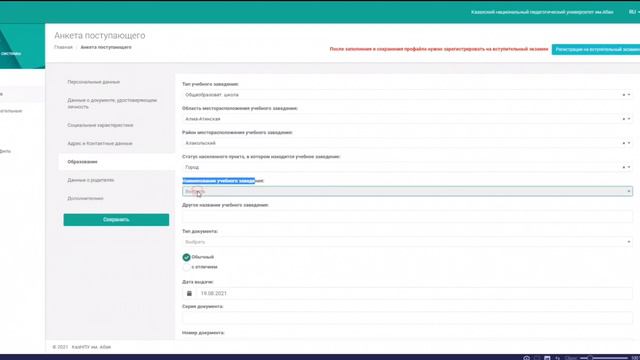This screenshot has height=360, width=640.
Task: Switch to Социальные характеристики tab
Action: coord(100,125)
